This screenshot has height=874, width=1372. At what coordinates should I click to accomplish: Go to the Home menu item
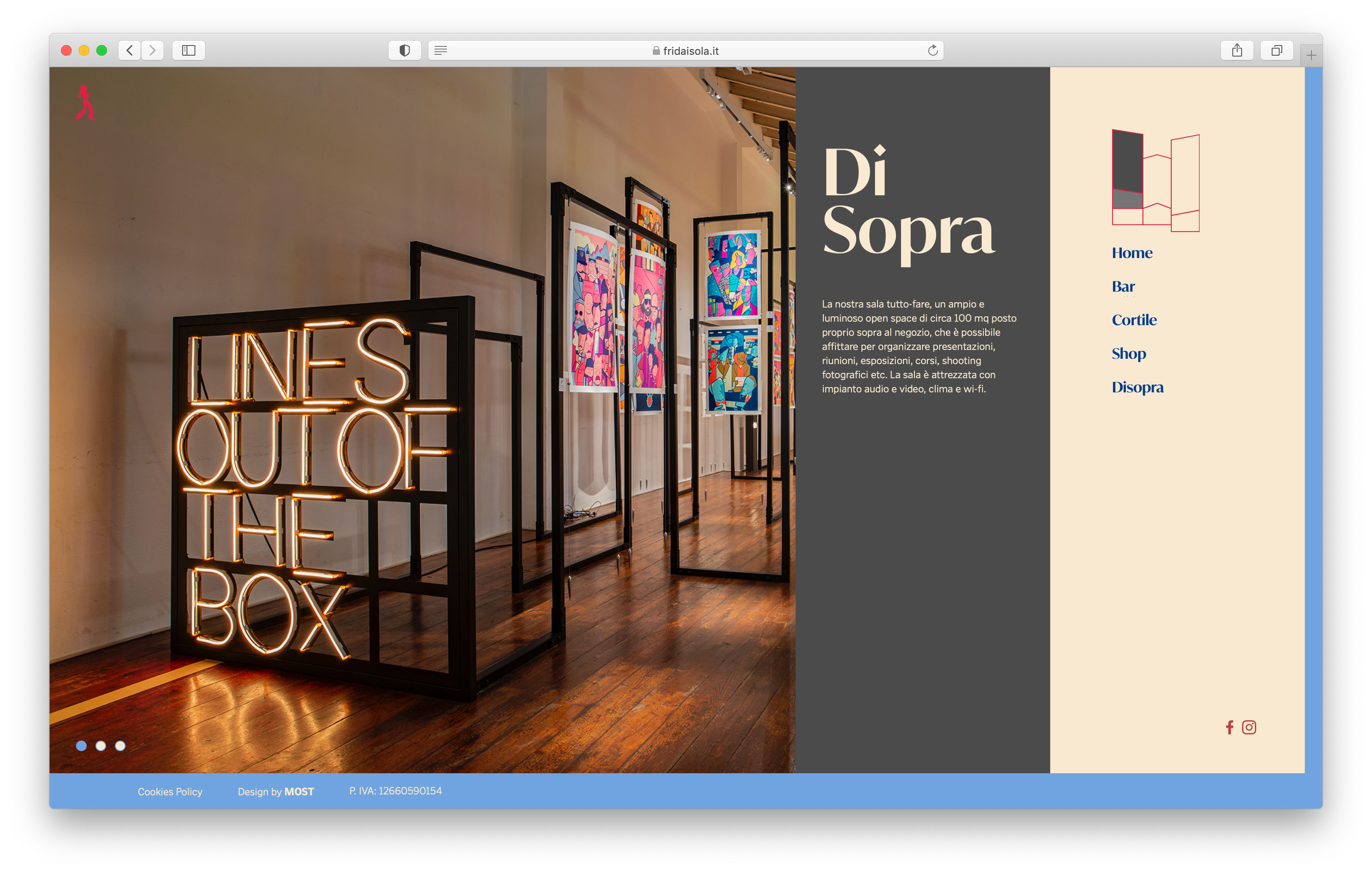(1132, 253)
